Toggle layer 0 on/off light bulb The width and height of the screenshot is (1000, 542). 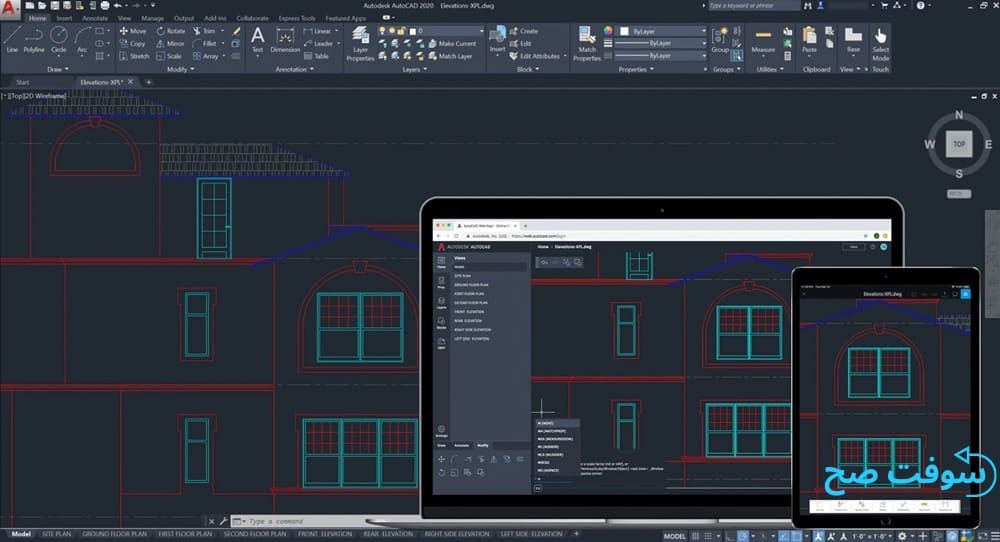[x=382, y=31]
